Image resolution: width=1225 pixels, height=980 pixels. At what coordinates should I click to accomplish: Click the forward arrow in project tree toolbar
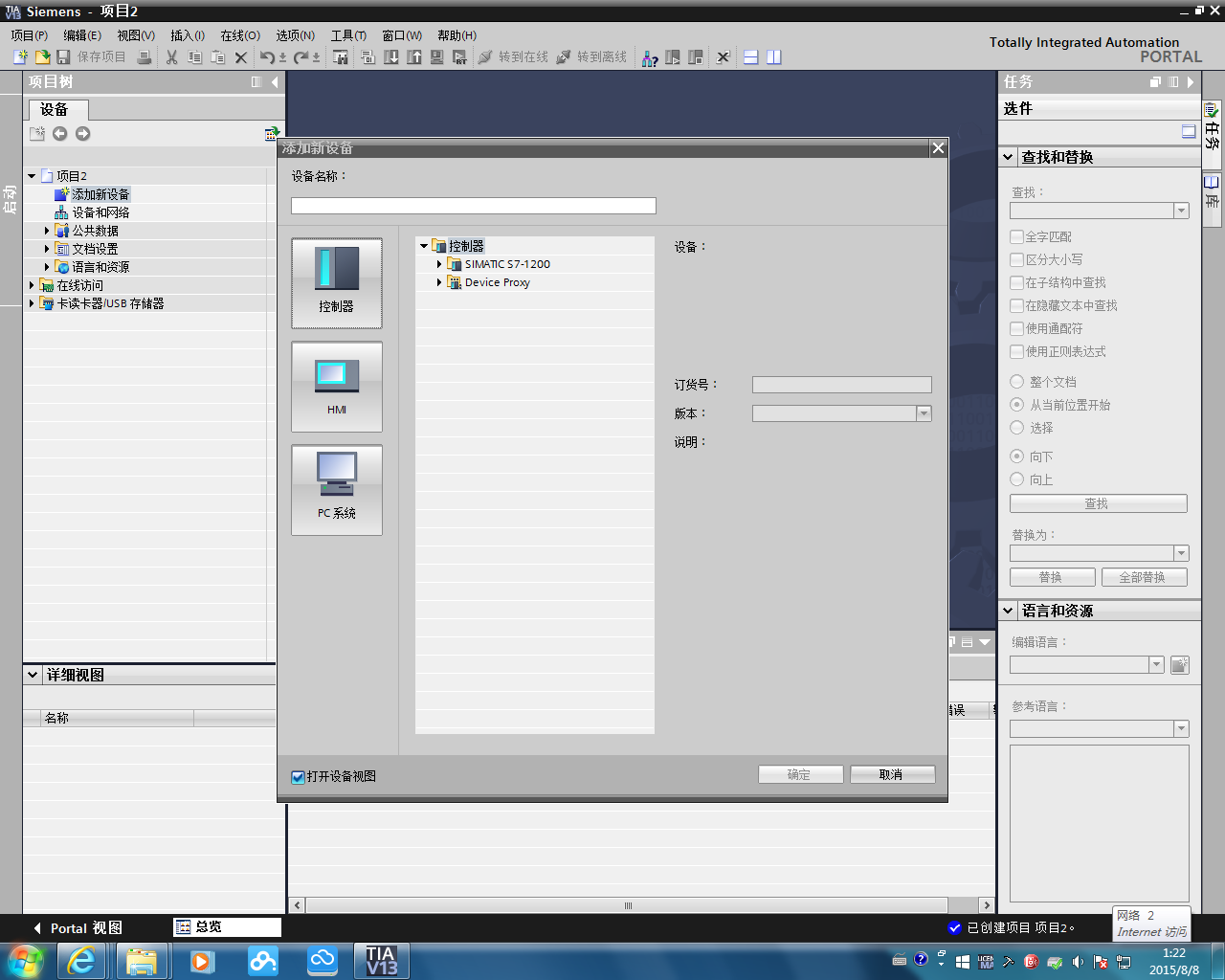pyautogui.click(x=83, y=134)
